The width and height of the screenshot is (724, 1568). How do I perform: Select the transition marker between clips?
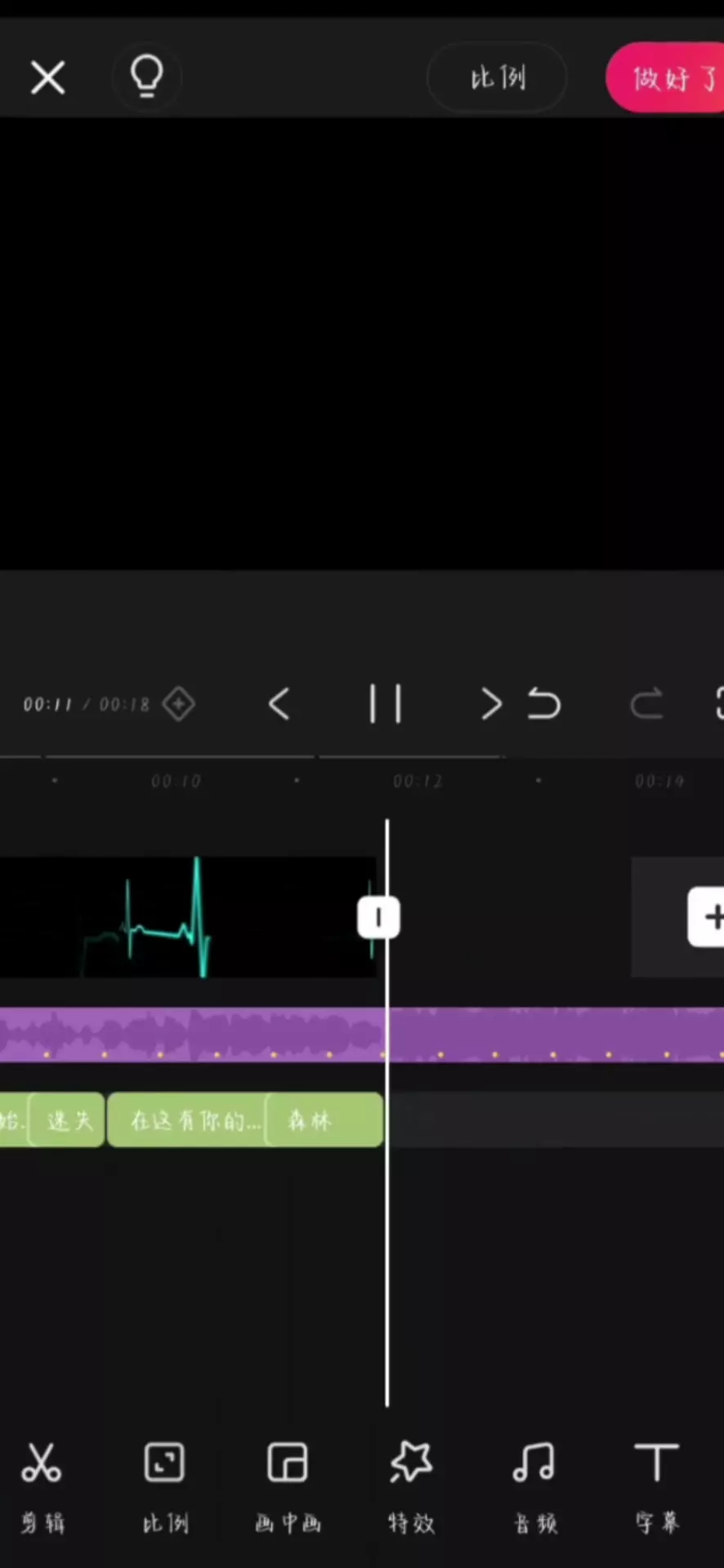(x=378, y=918)
